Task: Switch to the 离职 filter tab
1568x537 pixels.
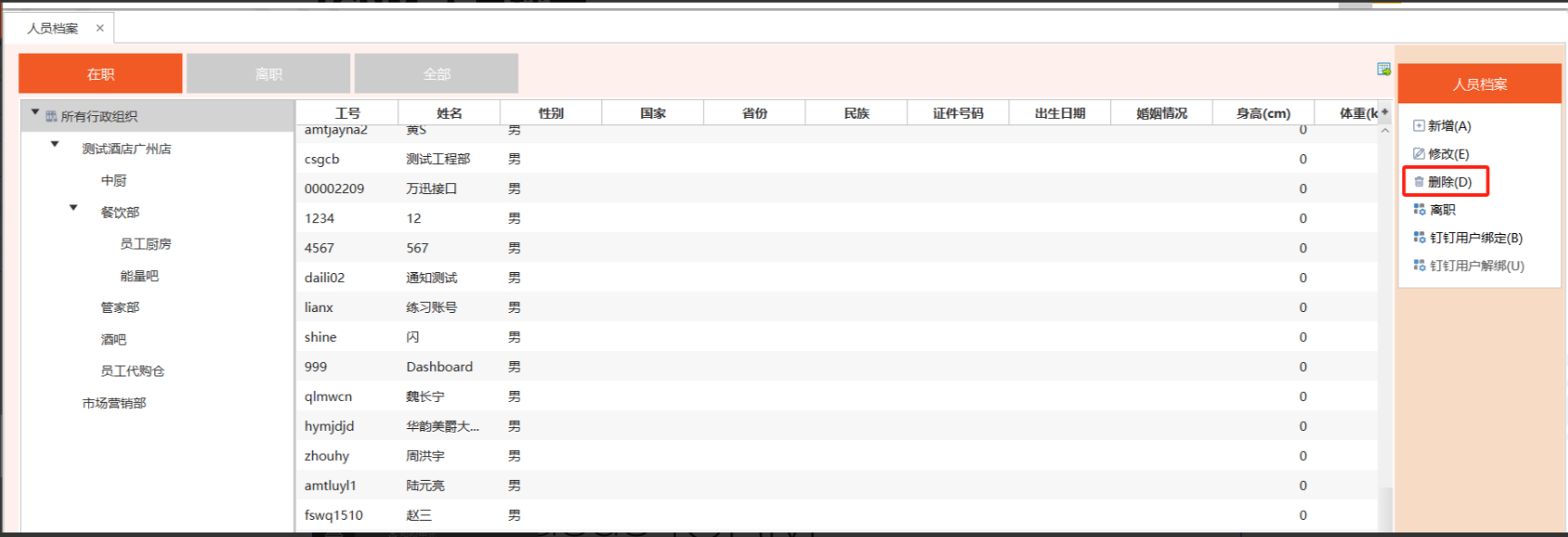Action: 268,73
